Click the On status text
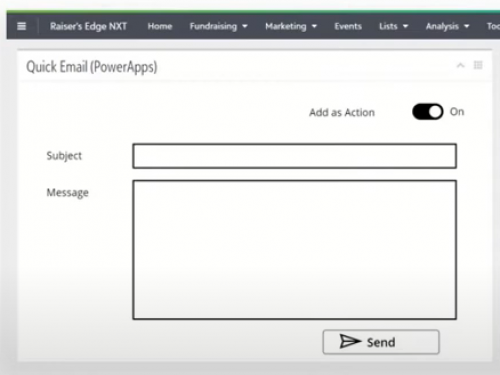The width and height of the screenshot is (500, 375). click(457, 112)
